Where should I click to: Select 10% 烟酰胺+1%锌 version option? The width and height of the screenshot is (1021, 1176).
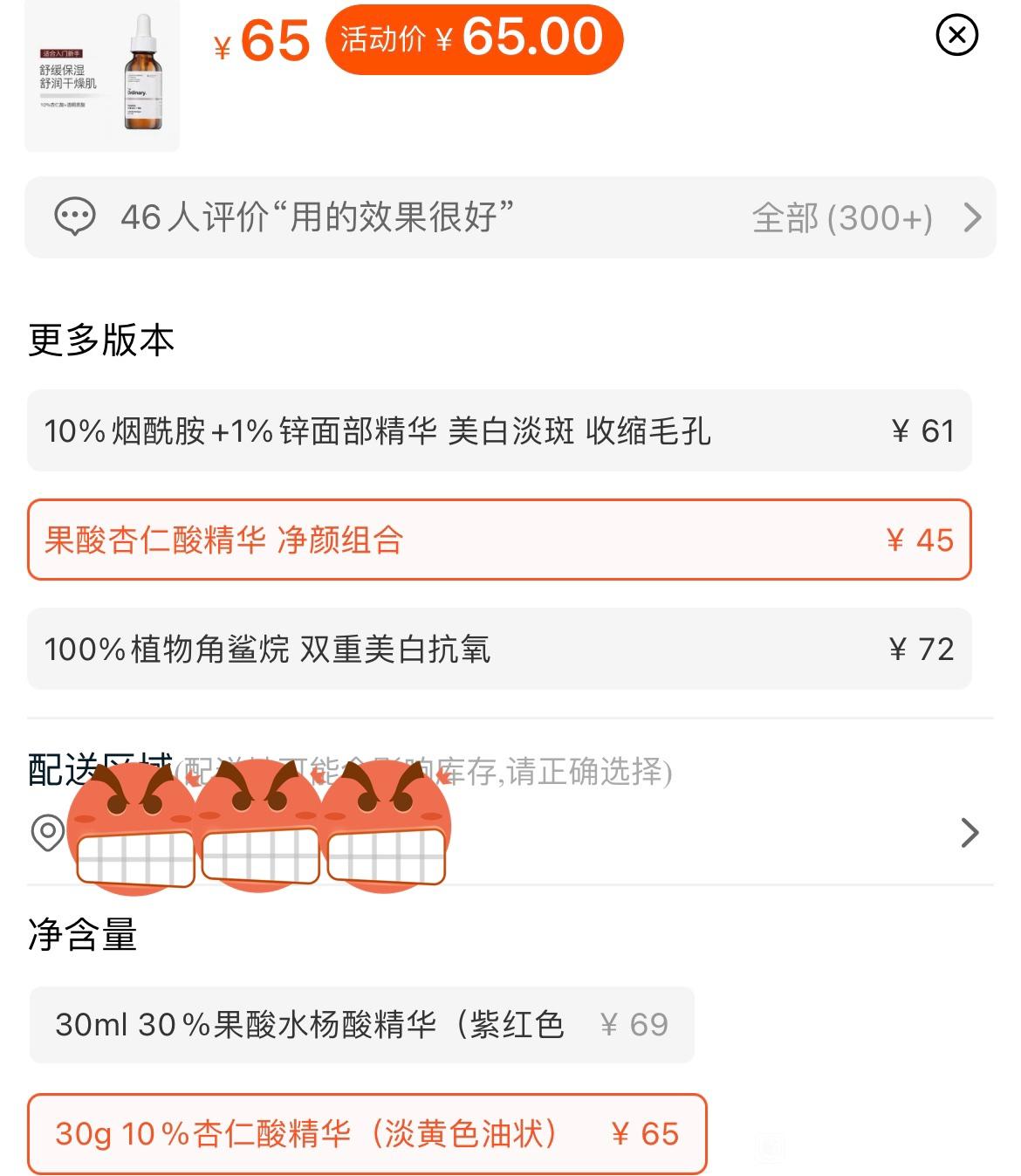(x=499, y=430)
